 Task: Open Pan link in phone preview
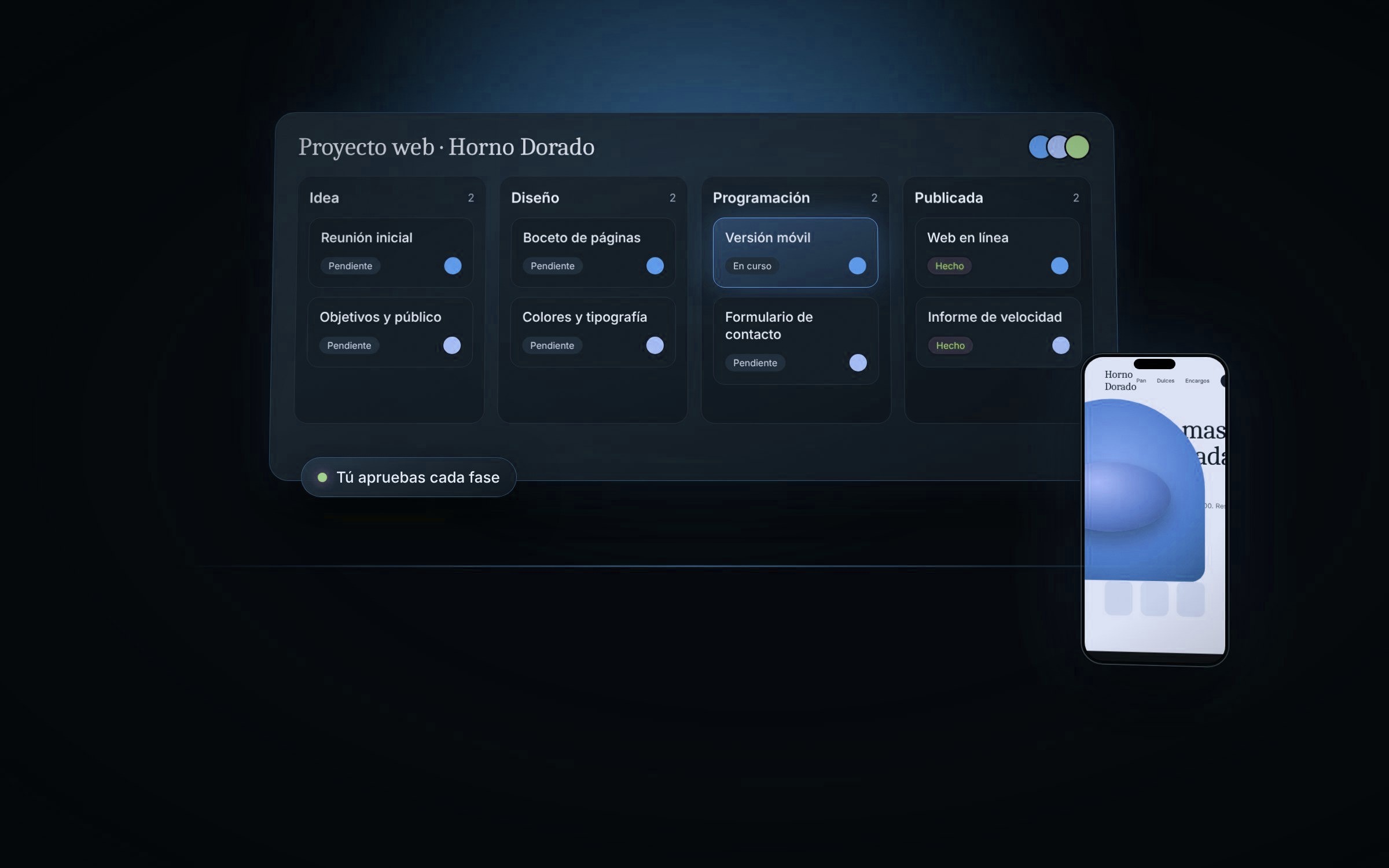click(x=1141, y=381)
